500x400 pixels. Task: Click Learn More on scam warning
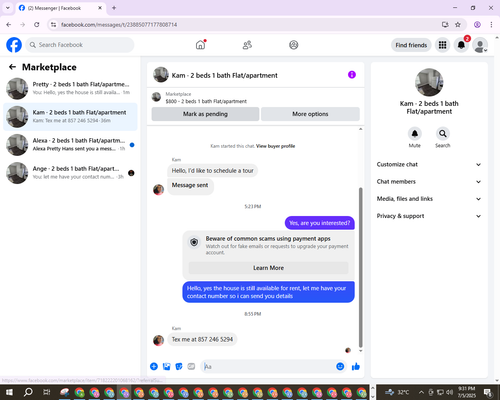pyautogui.click(x=268, y=268)
